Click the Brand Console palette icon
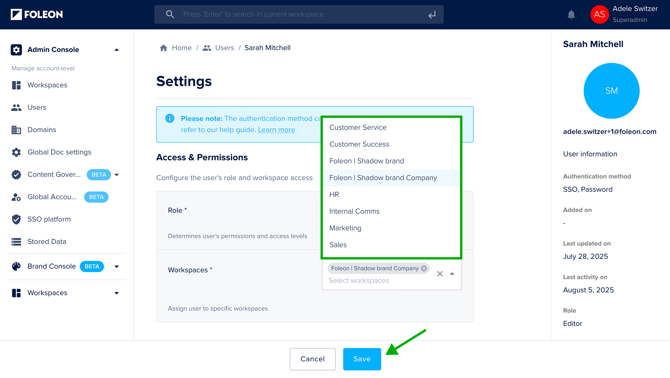670x378 pixels. pos(16,267)
